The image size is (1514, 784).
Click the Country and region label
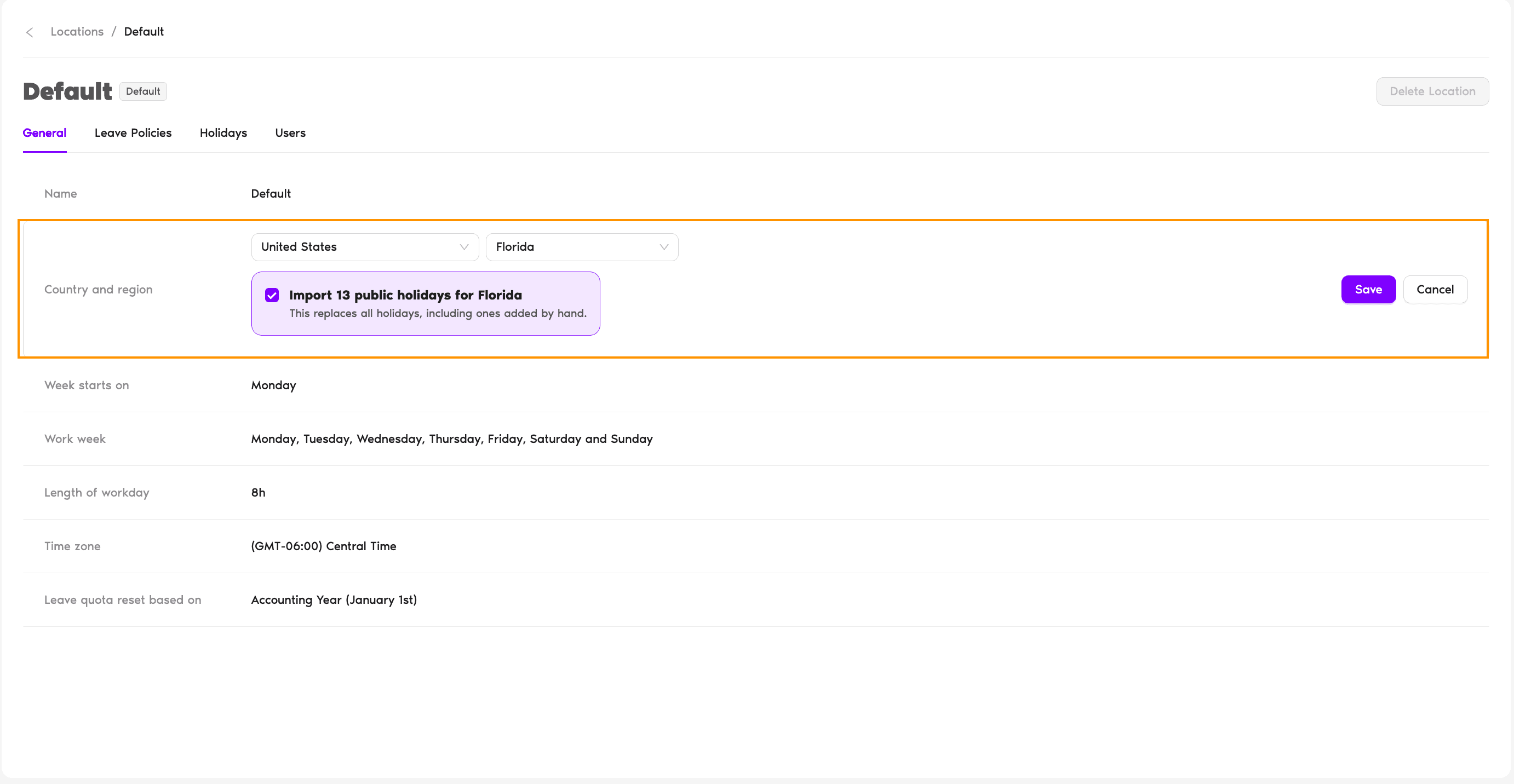pyautogui.click(x=98, y=290)
